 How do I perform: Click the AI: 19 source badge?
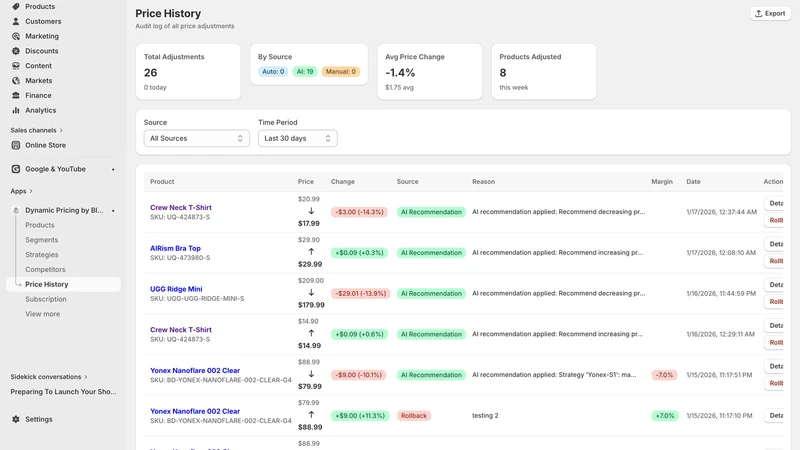point(305,71)
